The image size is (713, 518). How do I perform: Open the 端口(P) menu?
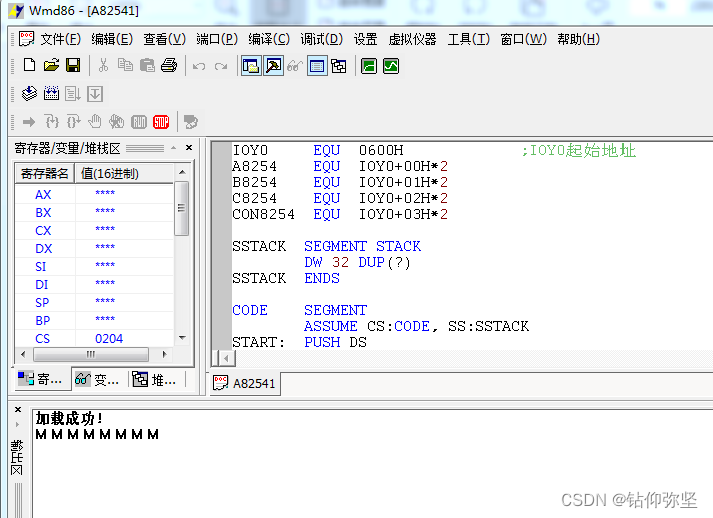coord(217,39)
